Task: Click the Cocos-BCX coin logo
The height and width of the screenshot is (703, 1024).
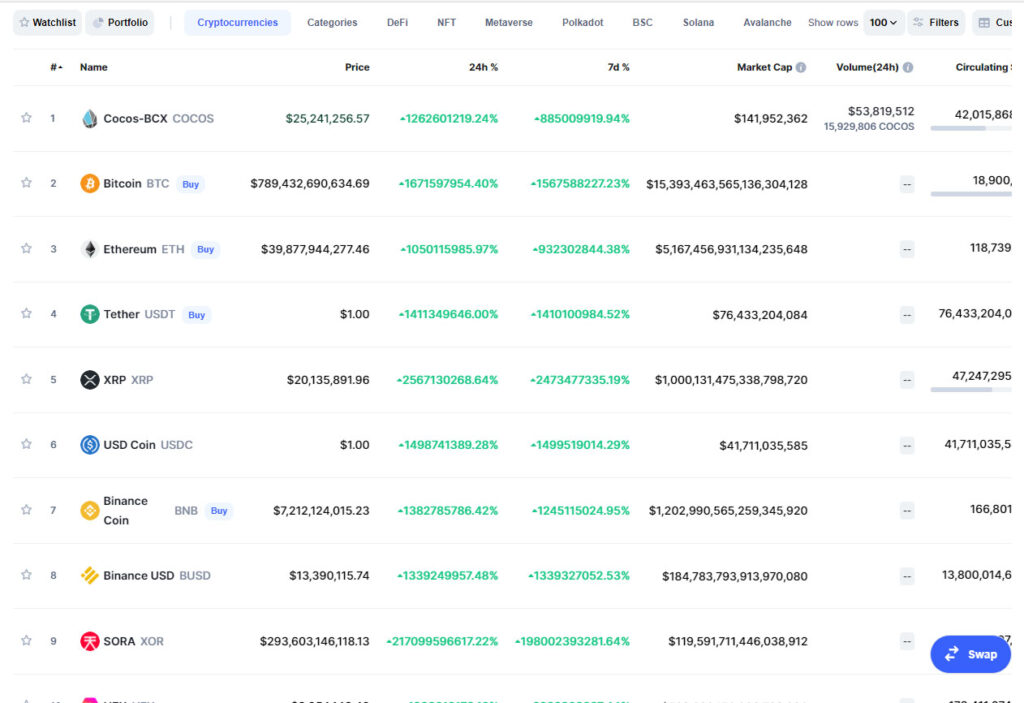Action: 89,118
